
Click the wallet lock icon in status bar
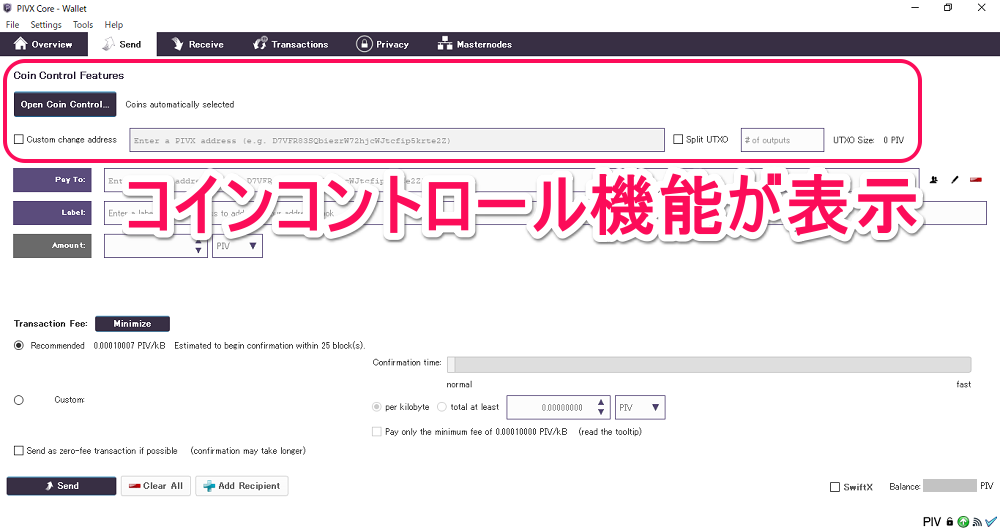pyautogui.click(x=949, y=522)
